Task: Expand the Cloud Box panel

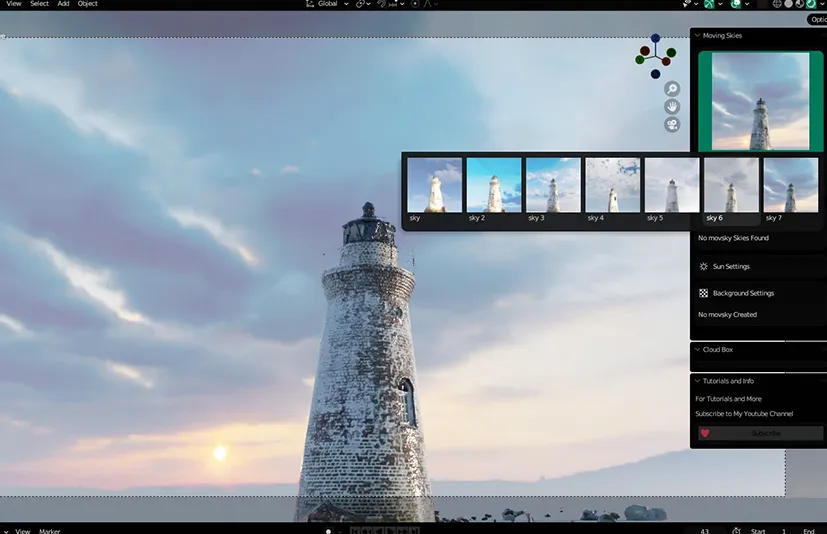Action: tap(697, 350)
